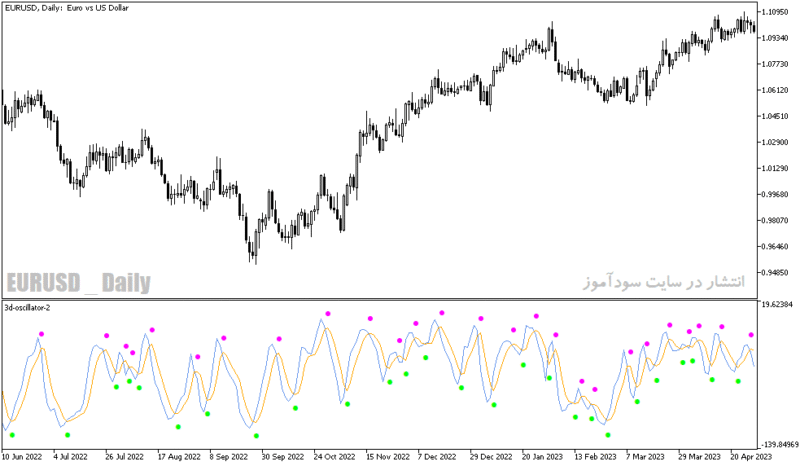Screen dimensions: 800x466
Task: Click the 1.01290 price level label
Action: (x=775, y=168)
